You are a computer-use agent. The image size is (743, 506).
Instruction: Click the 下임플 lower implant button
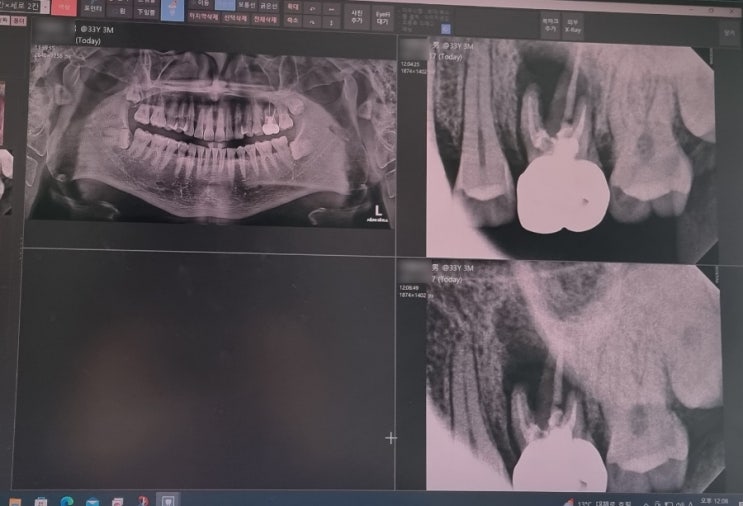tap(146, 12)
